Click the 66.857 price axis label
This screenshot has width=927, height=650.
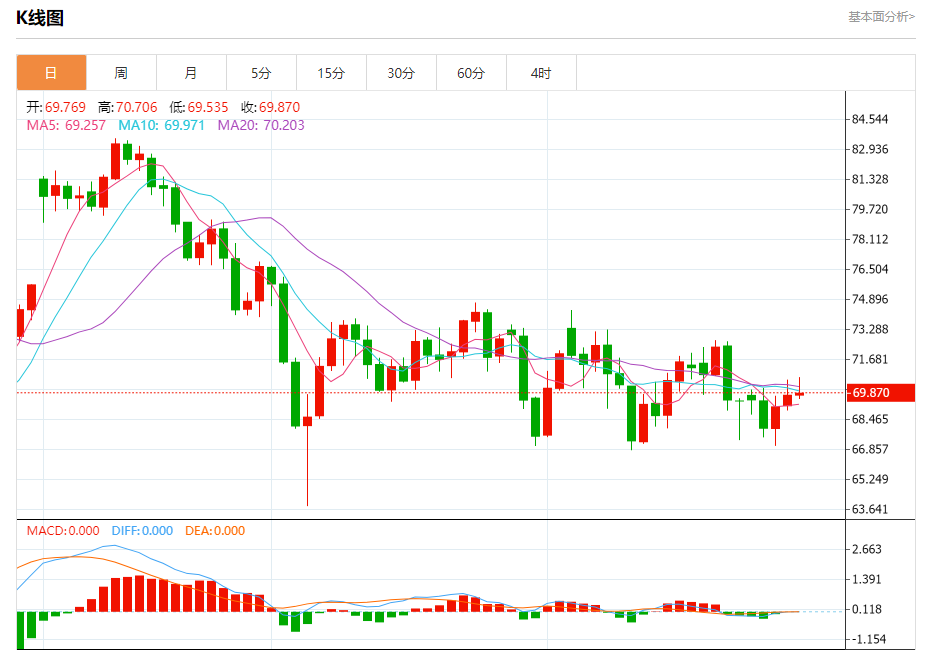tap(870, 449)
